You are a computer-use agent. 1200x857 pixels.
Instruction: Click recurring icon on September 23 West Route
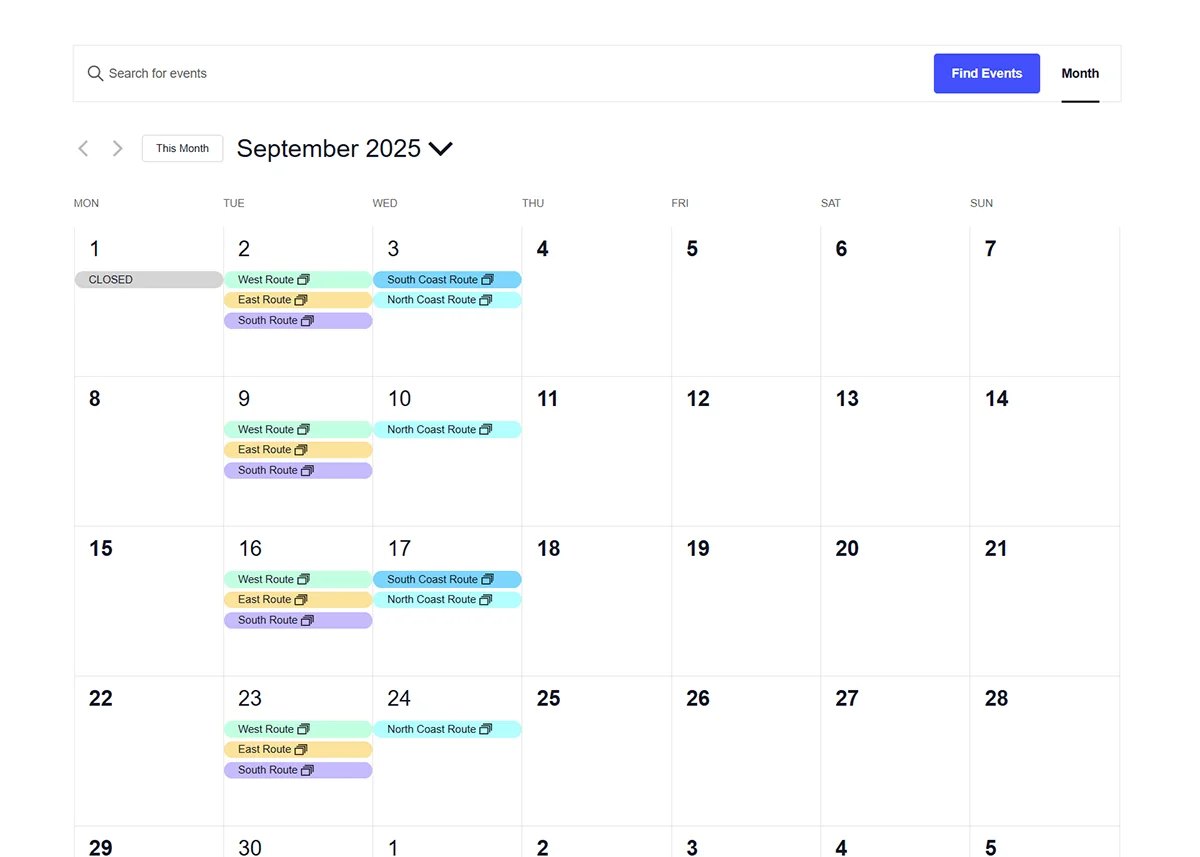tap(304, 730)
